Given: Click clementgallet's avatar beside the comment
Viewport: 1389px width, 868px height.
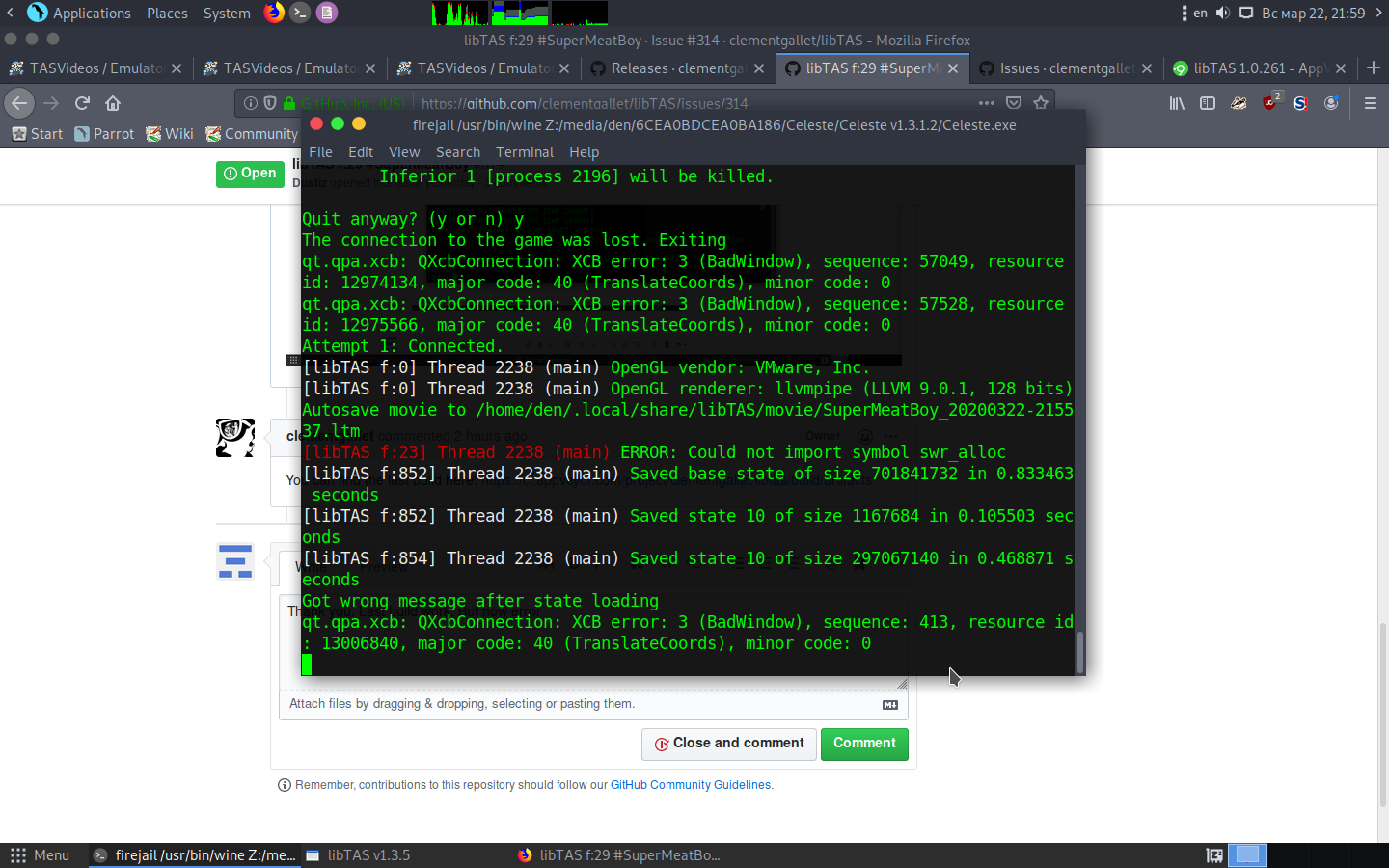Looking at the screenshot, I should [235, 438].
